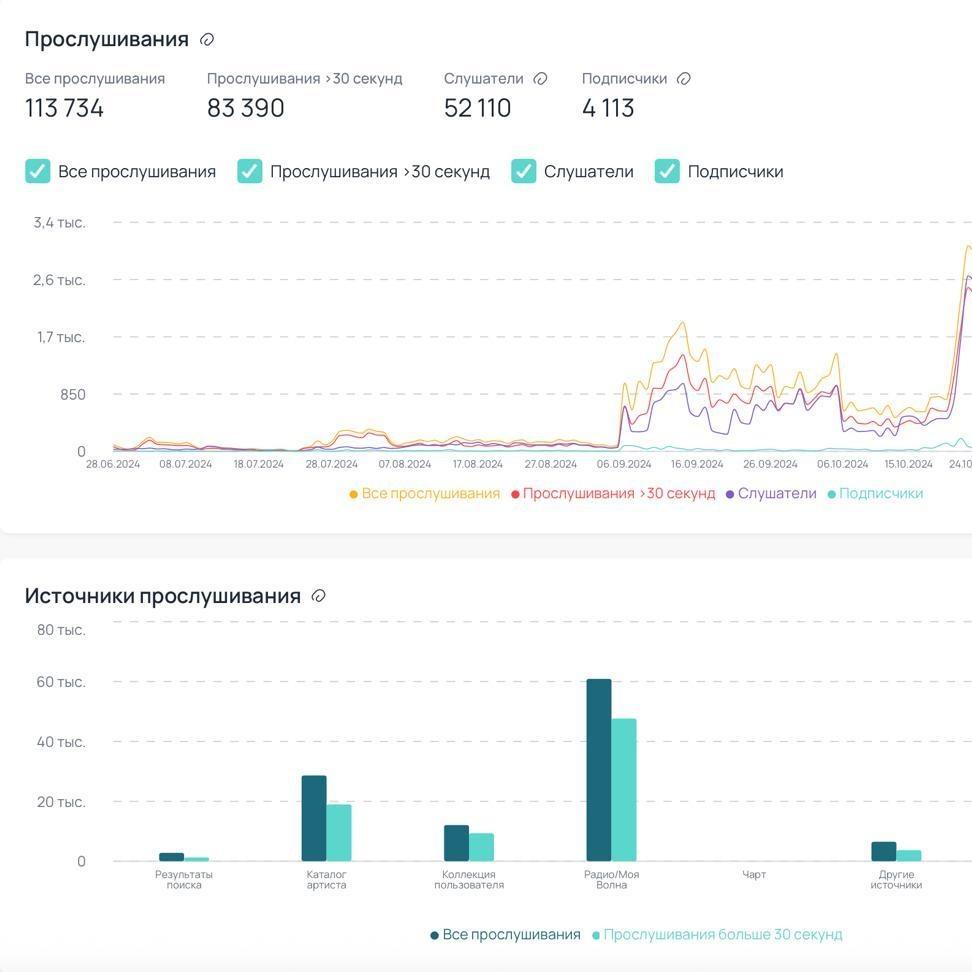The image size is (972, 972).
Task: Click the 80 тыс. y-axis label
Action: click(61, 630)
